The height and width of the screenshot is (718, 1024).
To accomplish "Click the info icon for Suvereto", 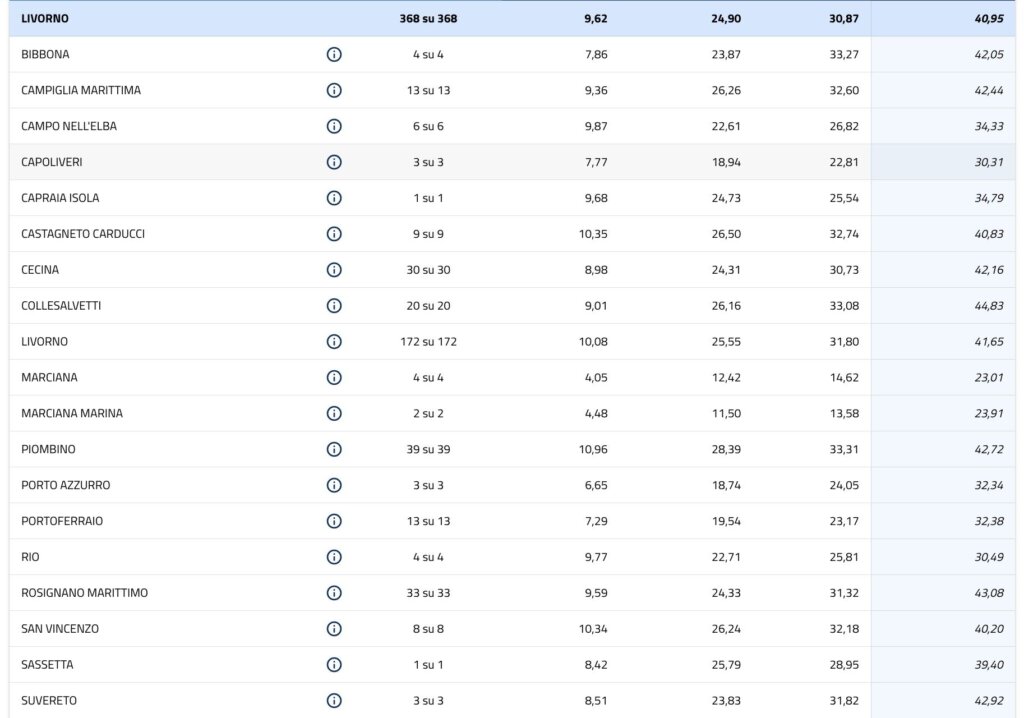I will pyautogui.click(x=334, y=701).
